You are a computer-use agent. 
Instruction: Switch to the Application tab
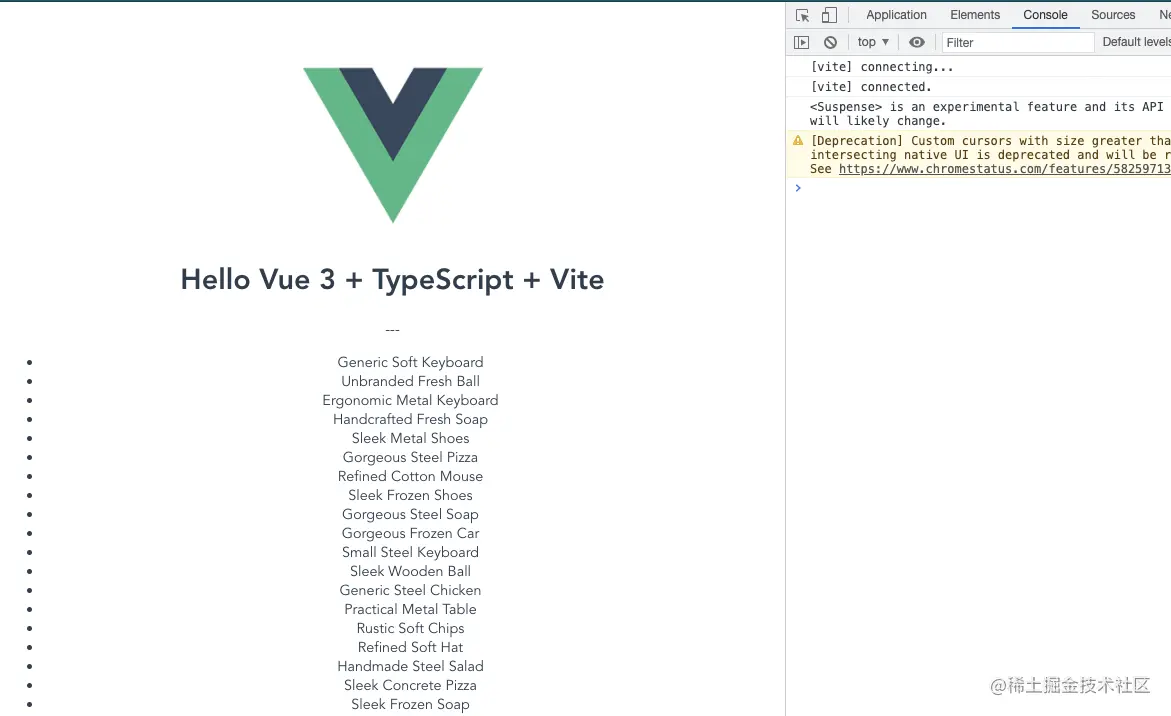(896, 15)
